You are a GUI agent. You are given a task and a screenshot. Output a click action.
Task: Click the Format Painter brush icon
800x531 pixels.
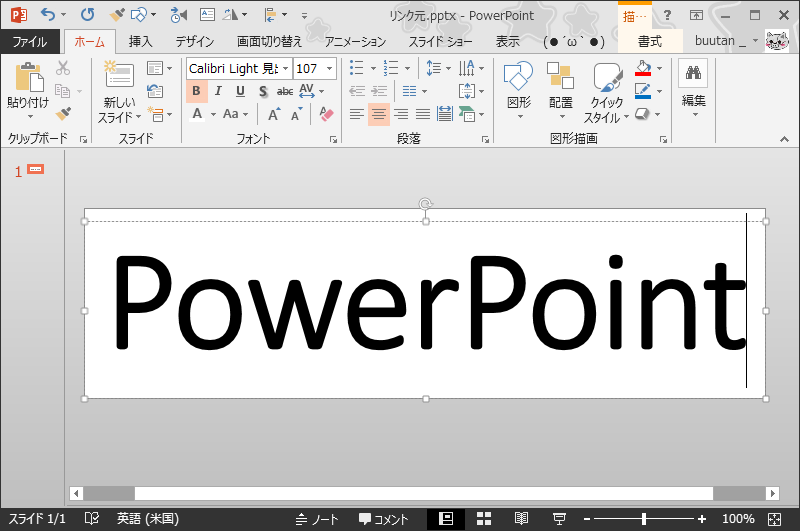coord(63,113)
